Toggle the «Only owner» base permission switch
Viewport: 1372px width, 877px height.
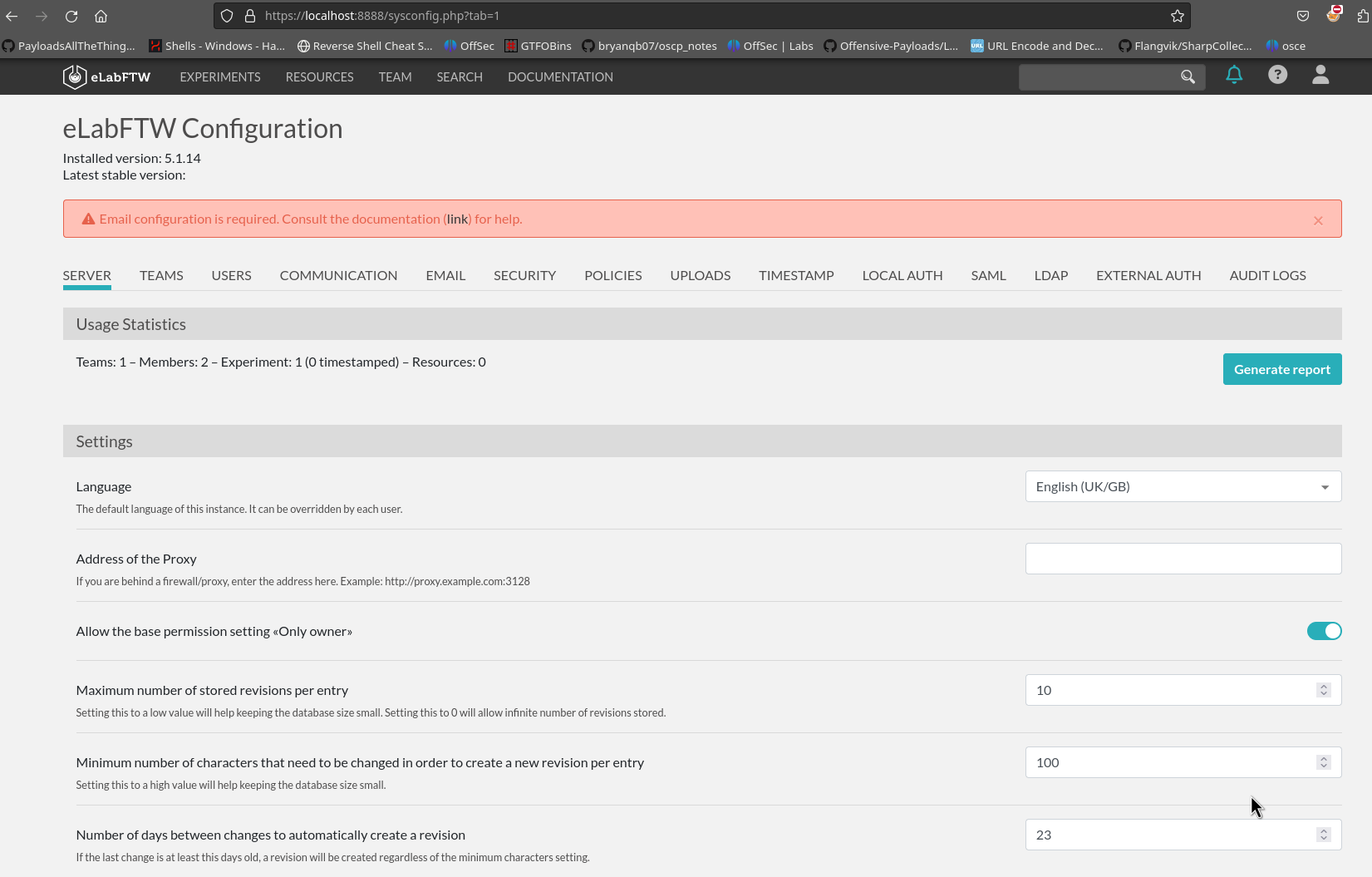pyautogui.click(x=1324, y=631)
